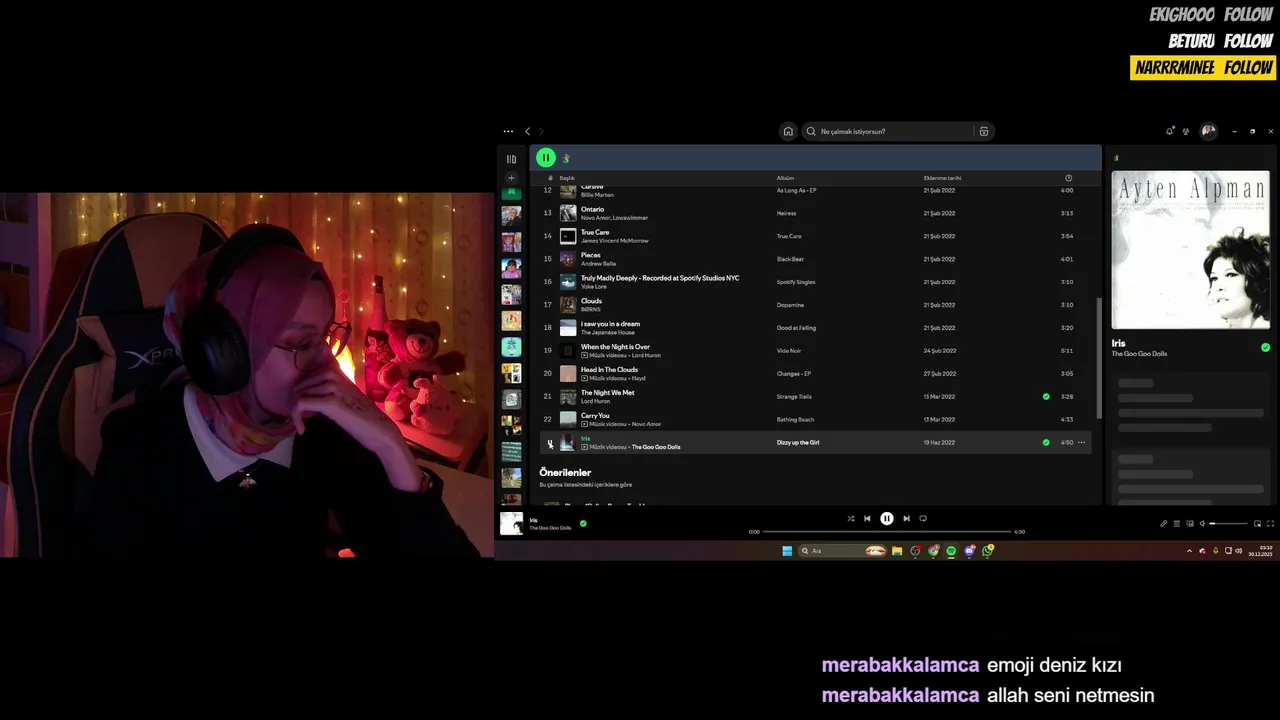The width and height of the screenshot is (1280, 720).
Task: Collapse Your Library sidebar icon
Action: pos(511,159)
